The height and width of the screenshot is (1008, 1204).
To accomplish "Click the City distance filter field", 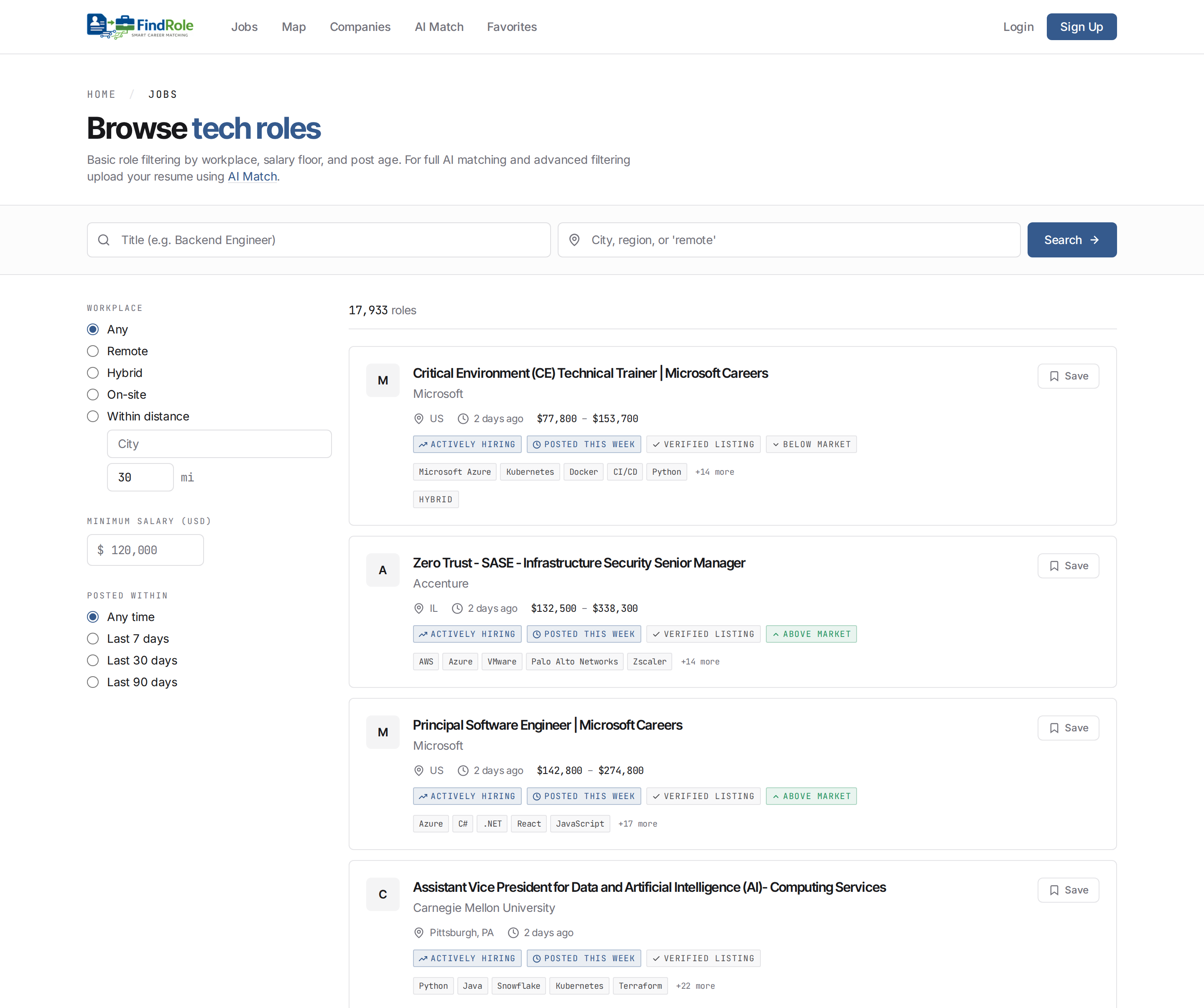I will (x=219, y=444).
